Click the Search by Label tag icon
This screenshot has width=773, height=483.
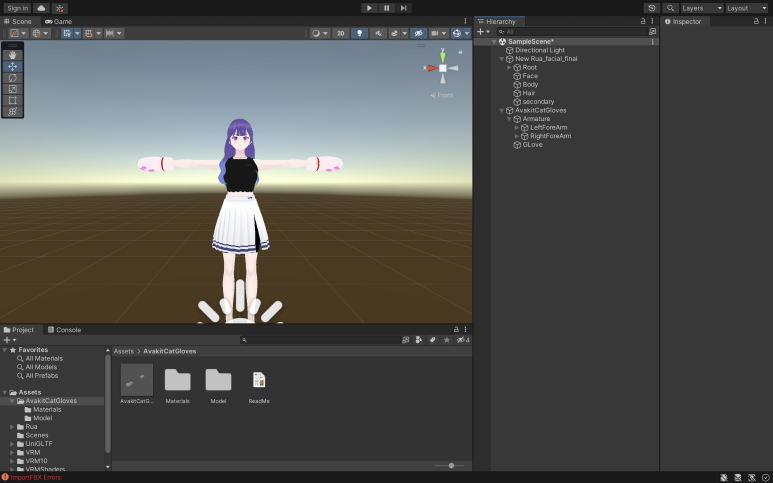coord(432,340)
